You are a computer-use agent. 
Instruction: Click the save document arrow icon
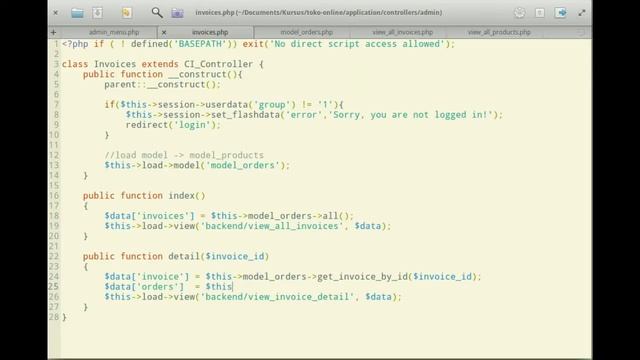click(x=98, y=13)
